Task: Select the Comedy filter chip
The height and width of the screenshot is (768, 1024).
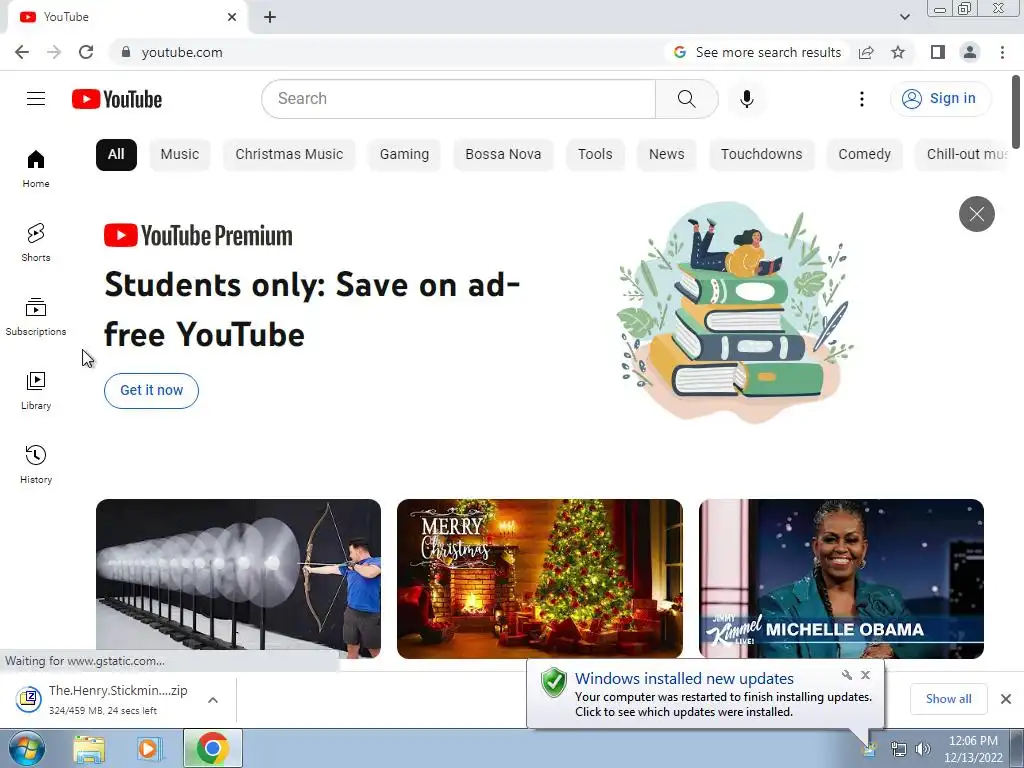Action: [865, 155]
